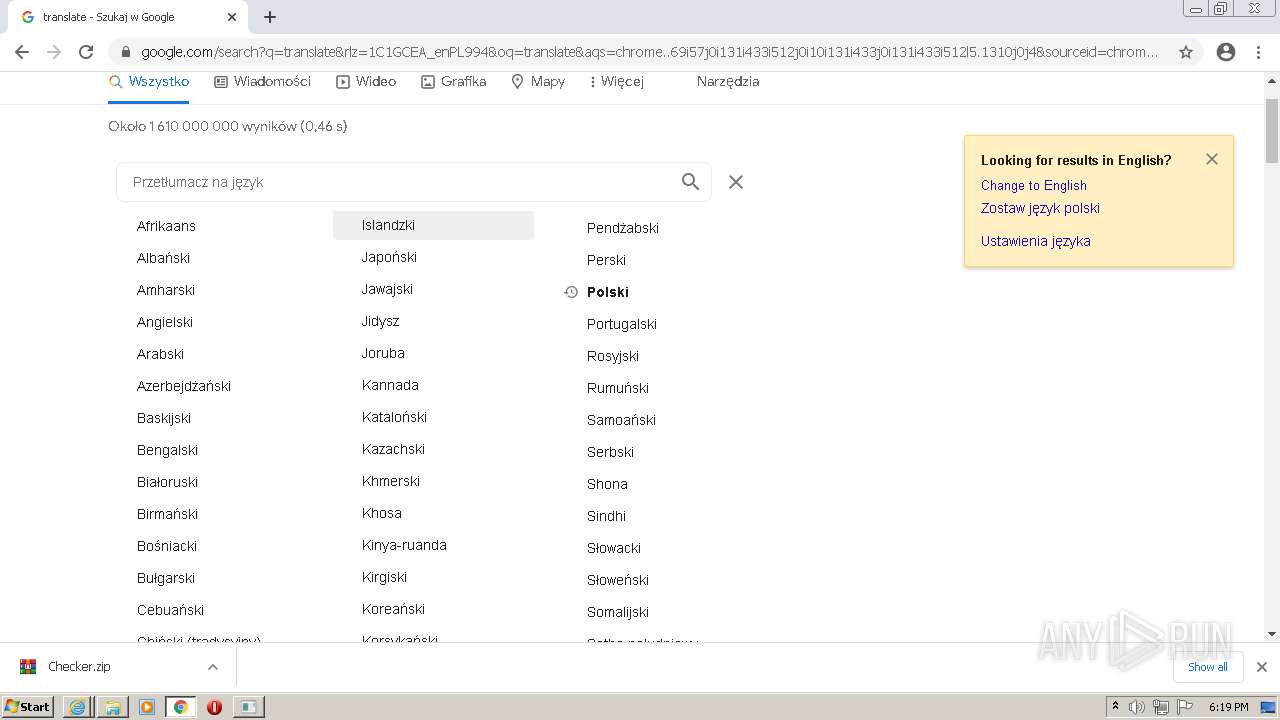Show hidden system tray icons arrow

[x=1115, y=707]
